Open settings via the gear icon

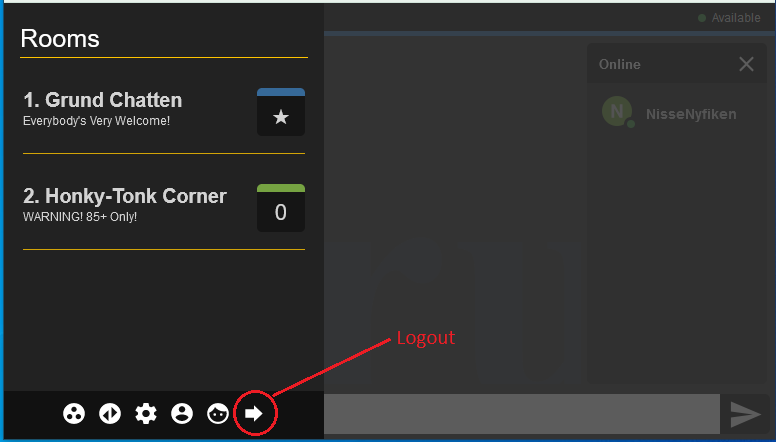pyautogui.click(x=146, y=413)
